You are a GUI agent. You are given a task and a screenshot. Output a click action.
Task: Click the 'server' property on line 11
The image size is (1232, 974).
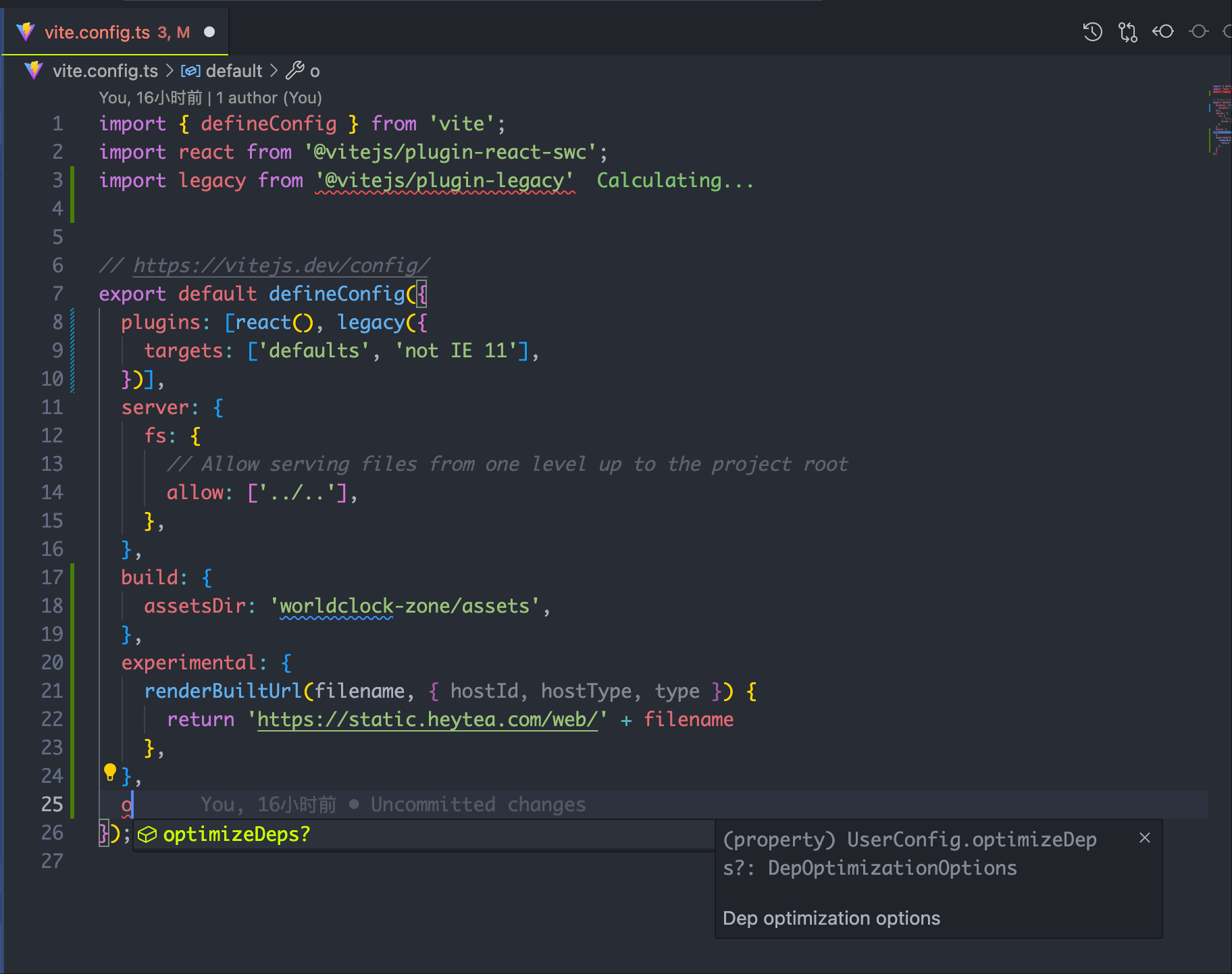[x=155, y=407]
